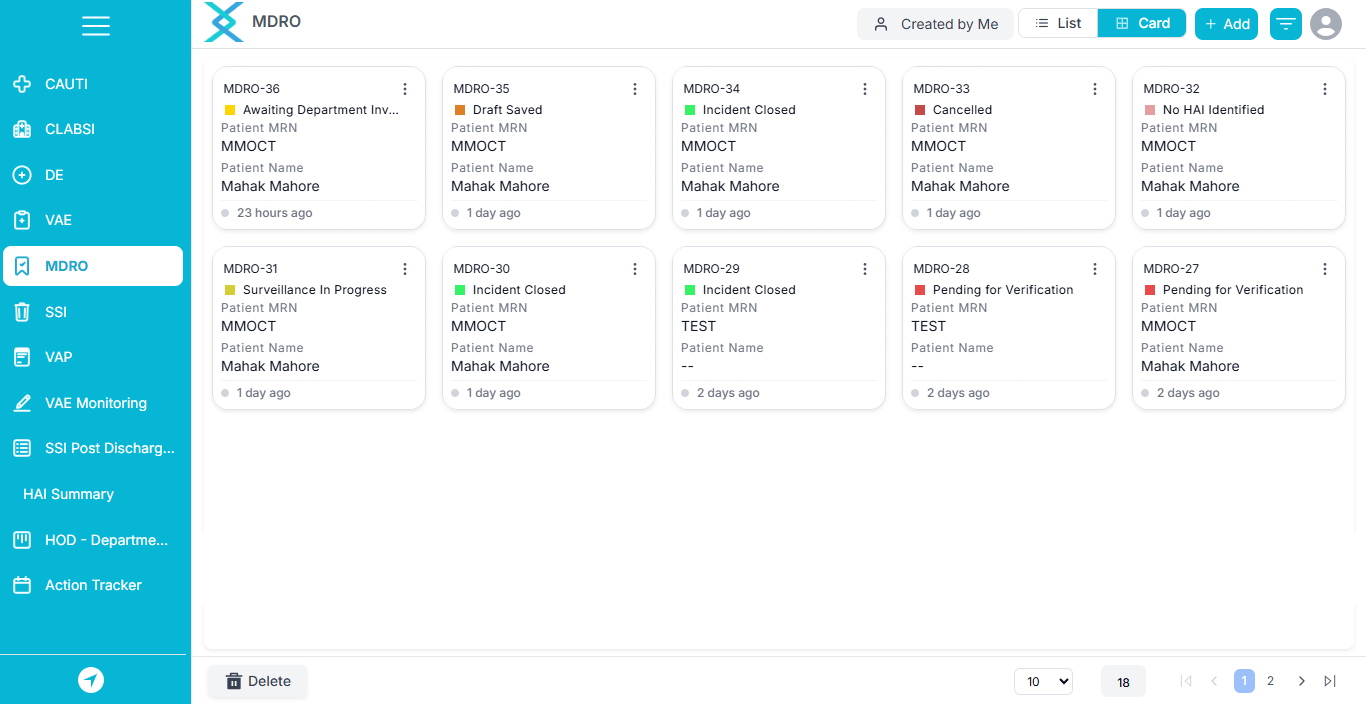Switch to List view

[x=1058, y=23]
